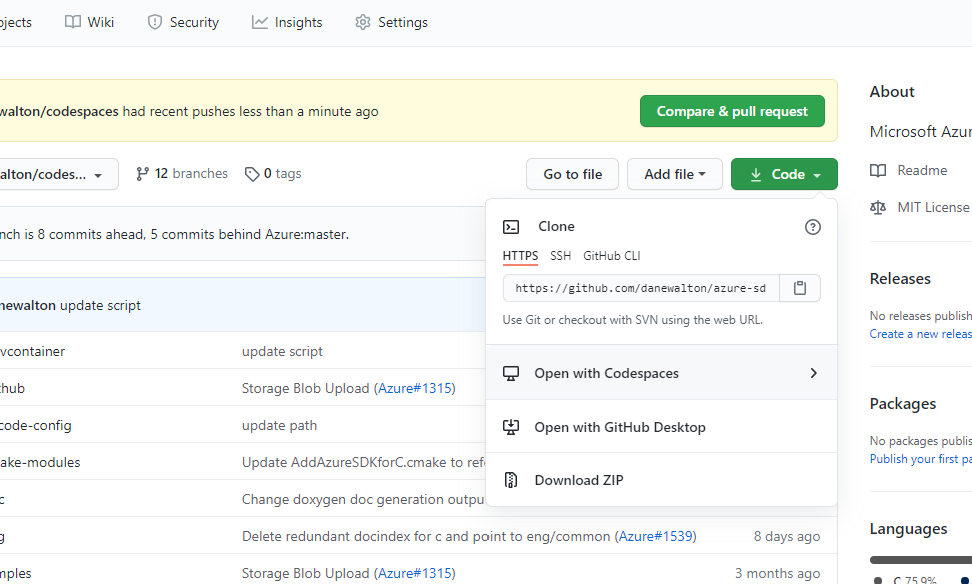Open Delete redundant docindex commit message
Viewport: 972px width, 584px height.
426,536
